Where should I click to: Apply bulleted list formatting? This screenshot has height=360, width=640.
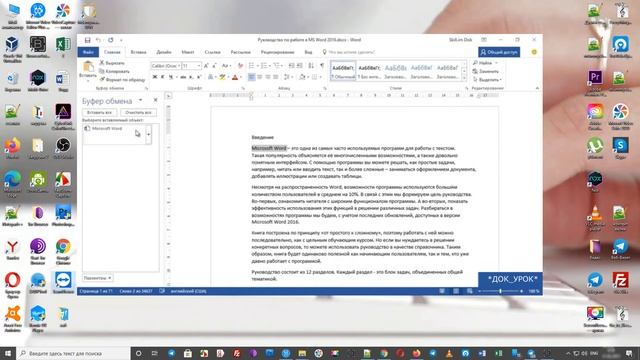point(251,66)
